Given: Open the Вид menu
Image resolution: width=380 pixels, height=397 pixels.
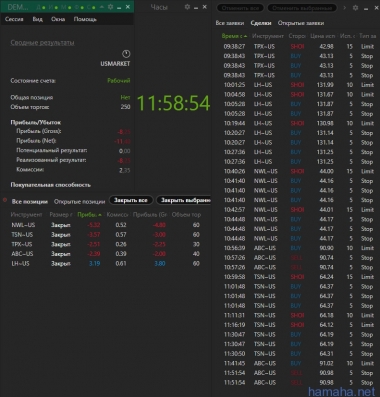Looking at the screenshot, I should point(37,19).
